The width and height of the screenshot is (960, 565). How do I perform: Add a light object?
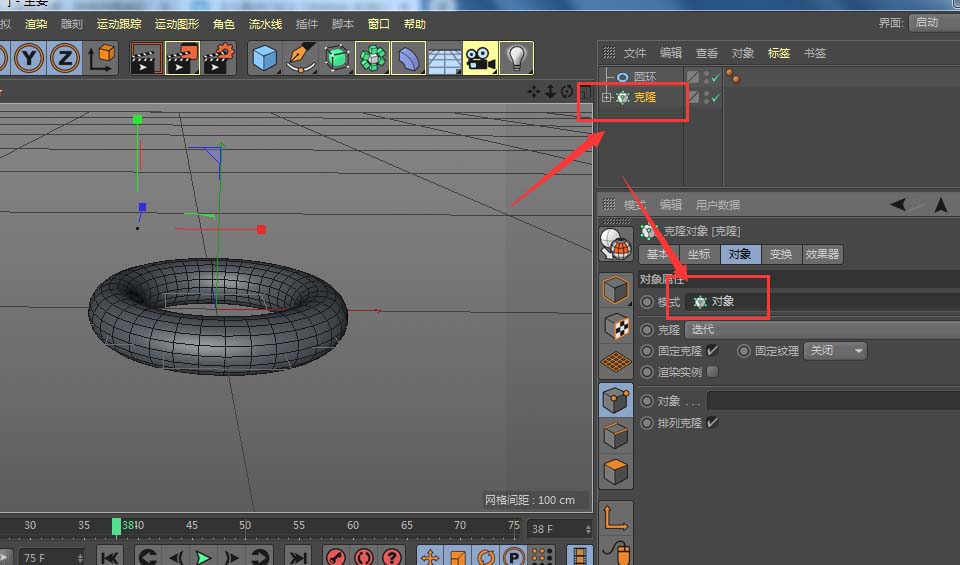pos(515,59)
